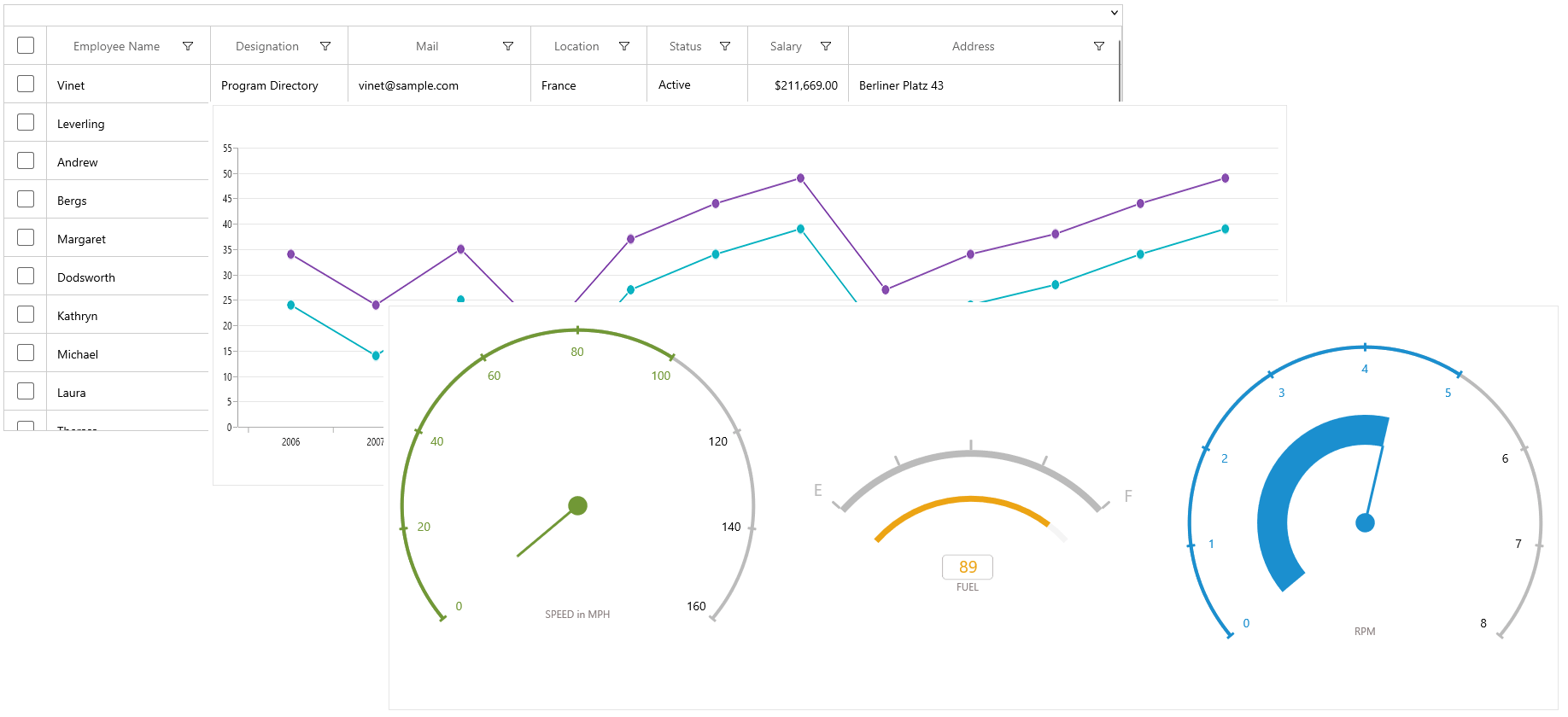Select the Vinet employee name cell
The width and height of the screenshot is (1568, 717).
[x=128, y=85]
